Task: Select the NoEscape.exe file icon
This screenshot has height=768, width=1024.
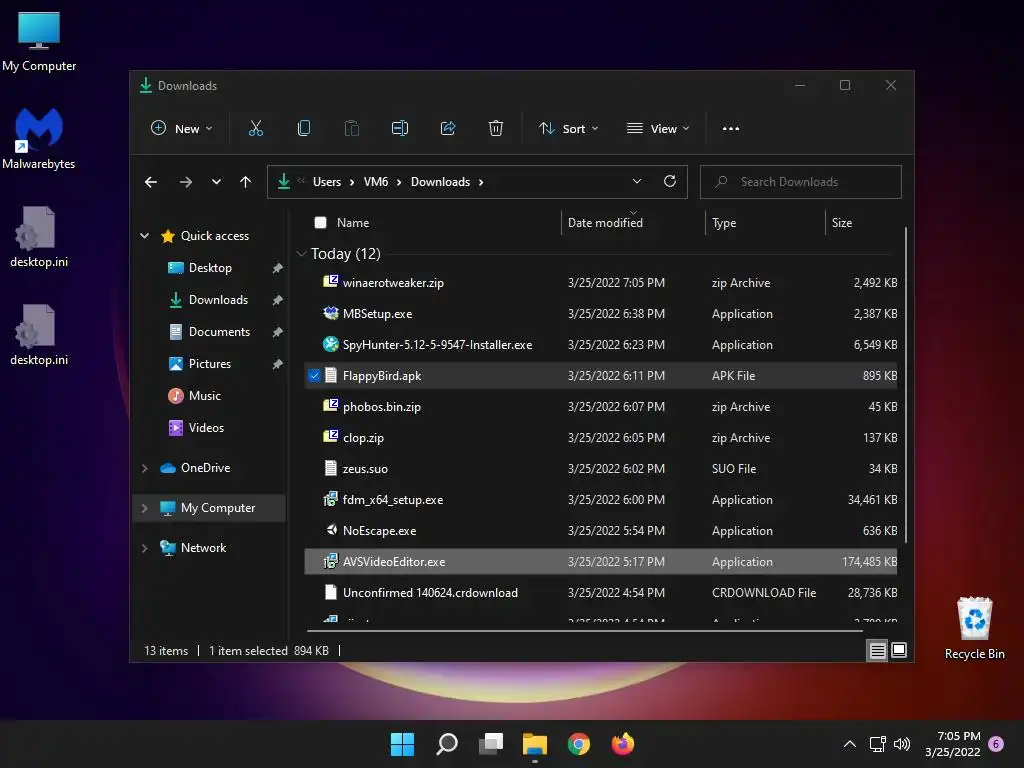Action: [x=330, y=530]
